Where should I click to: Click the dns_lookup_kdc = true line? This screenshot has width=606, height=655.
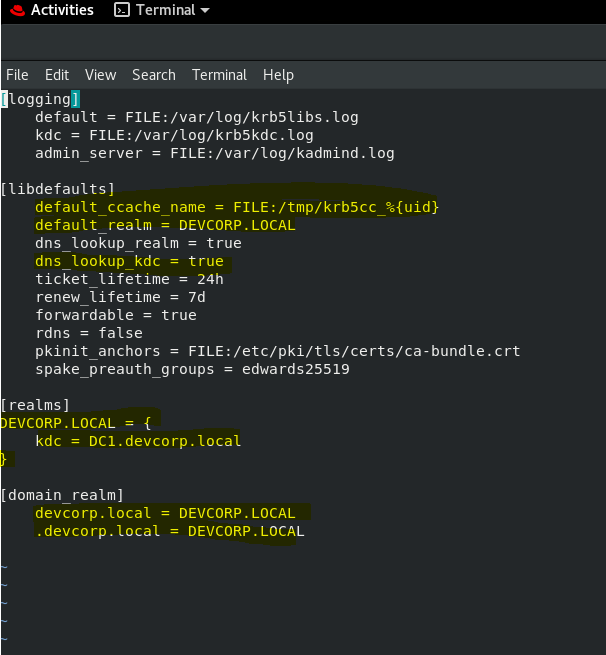click(x=129, y=261)
